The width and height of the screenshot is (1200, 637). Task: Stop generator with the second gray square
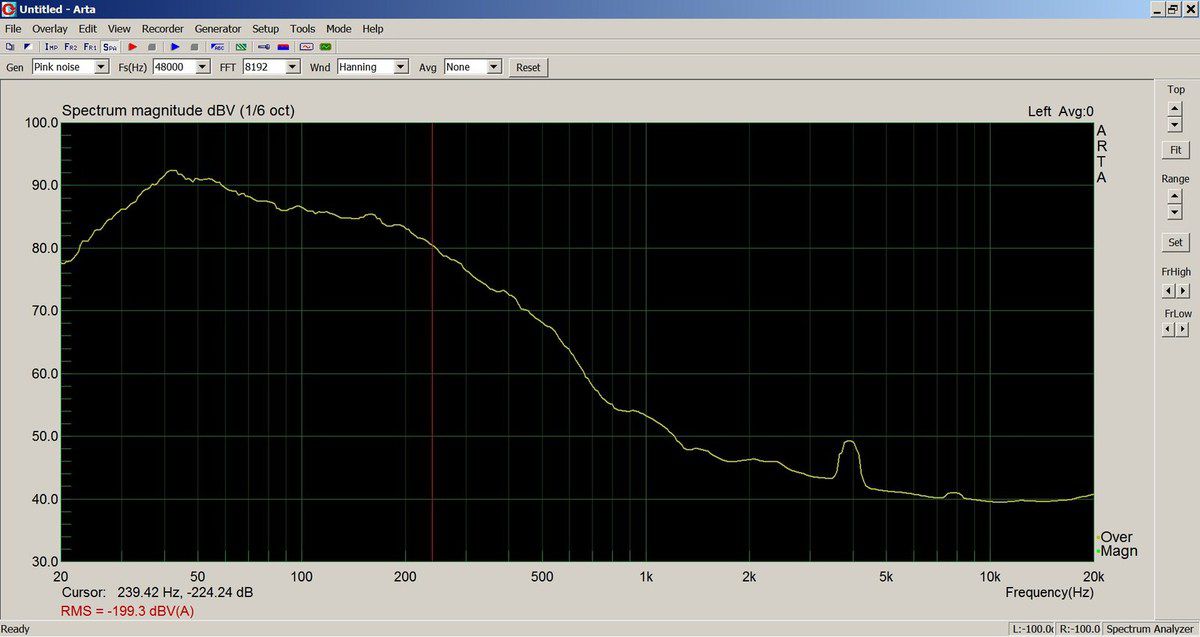[194, 46]
